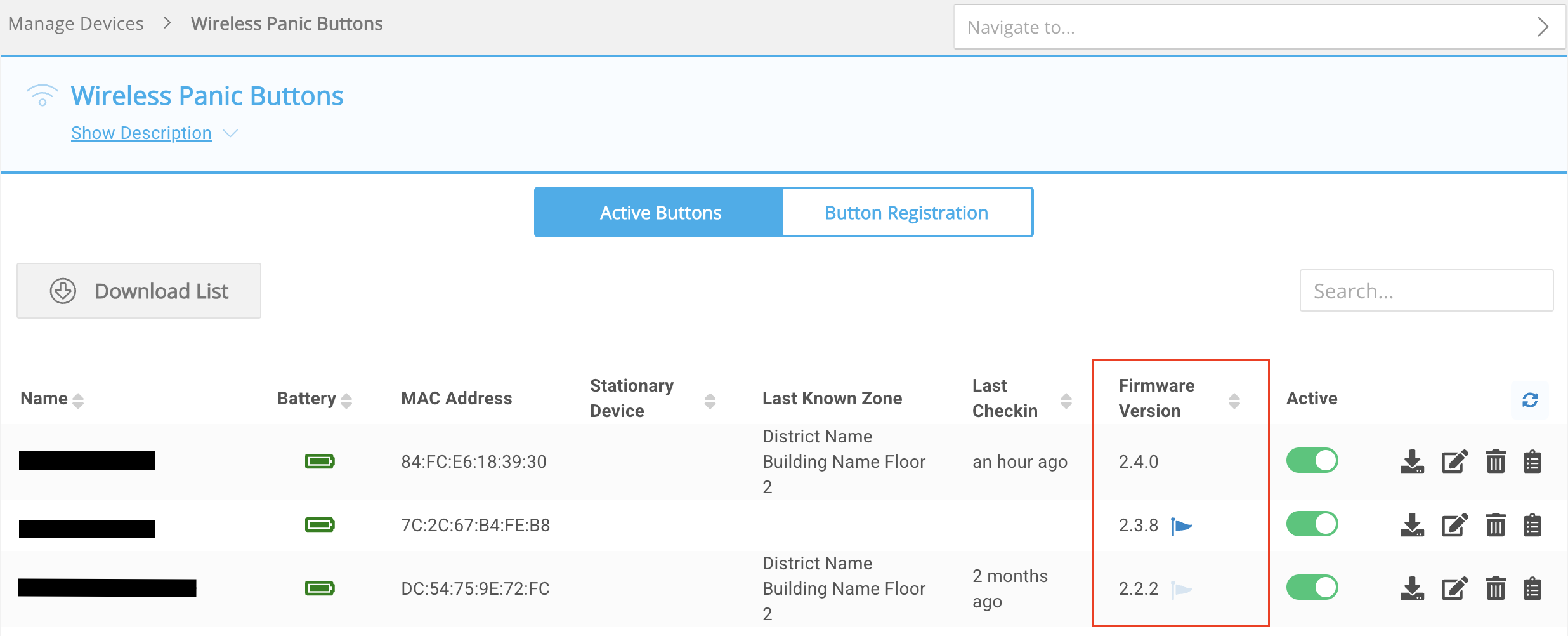Sort the table by Name column
The image size is (1568, 636).
(x=78, y=401)
